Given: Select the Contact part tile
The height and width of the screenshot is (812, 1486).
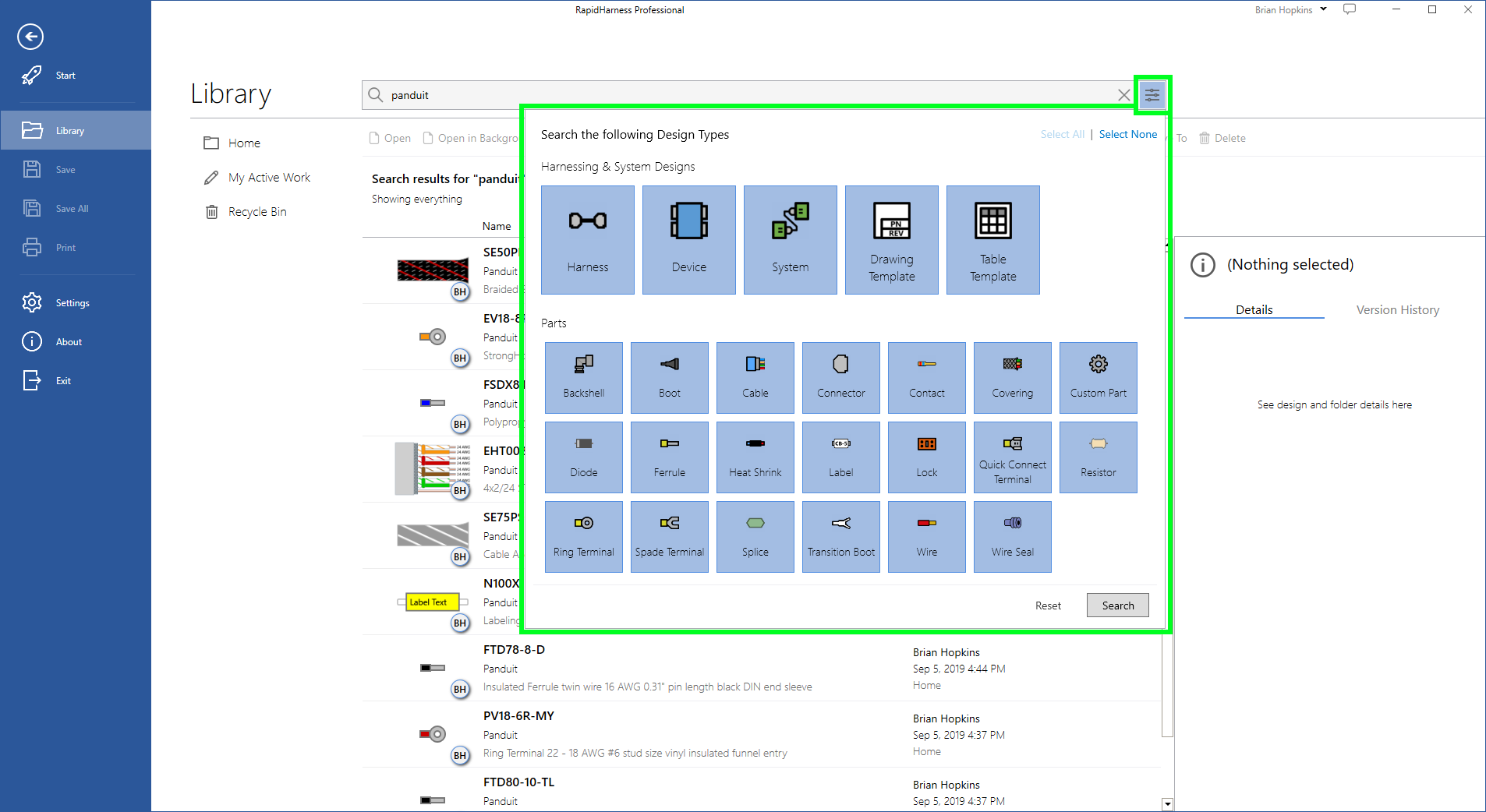Looking at the screenshot, I should (927, 378).
